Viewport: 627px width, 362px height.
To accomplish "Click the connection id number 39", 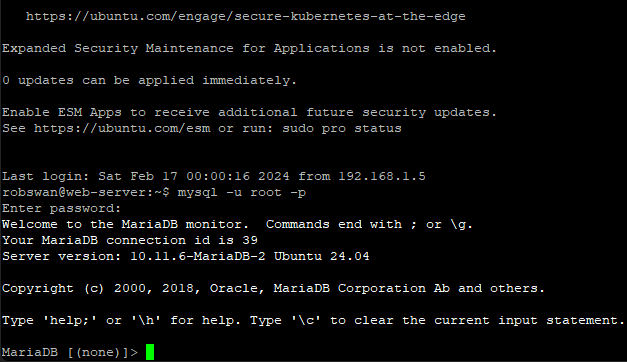I will point(250,240).
